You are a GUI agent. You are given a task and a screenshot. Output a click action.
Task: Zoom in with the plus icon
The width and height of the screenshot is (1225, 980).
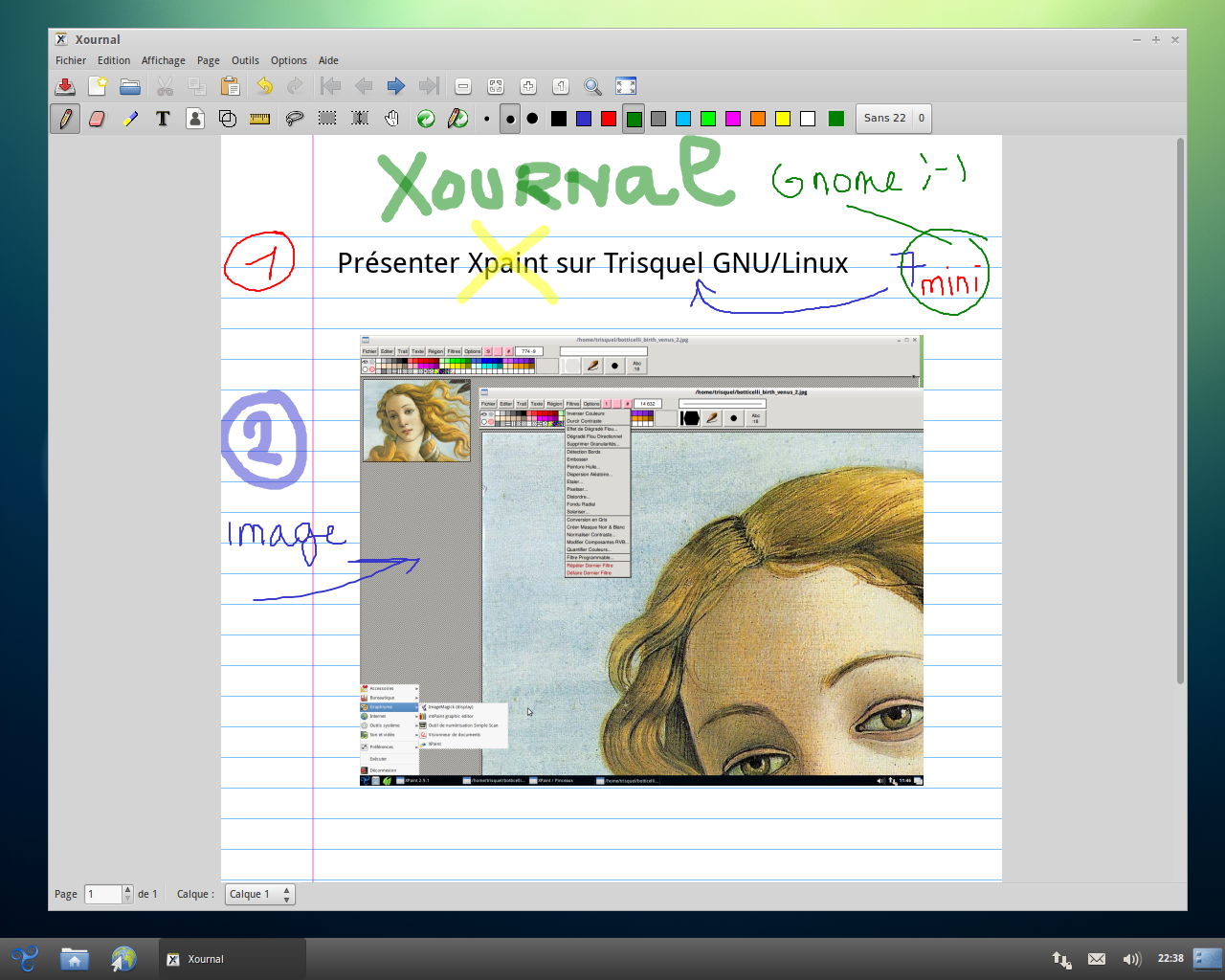tap(528, 86)
